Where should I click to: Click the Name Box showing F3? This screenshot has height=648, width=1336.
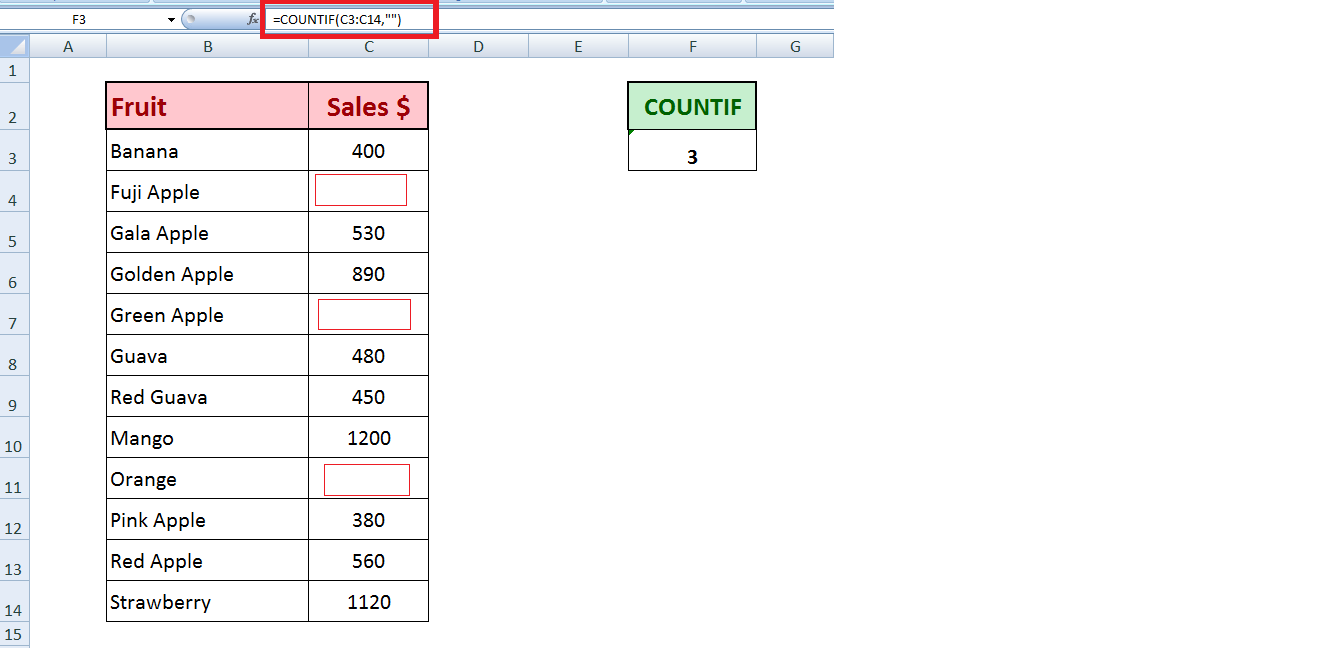tap(80, 19)
